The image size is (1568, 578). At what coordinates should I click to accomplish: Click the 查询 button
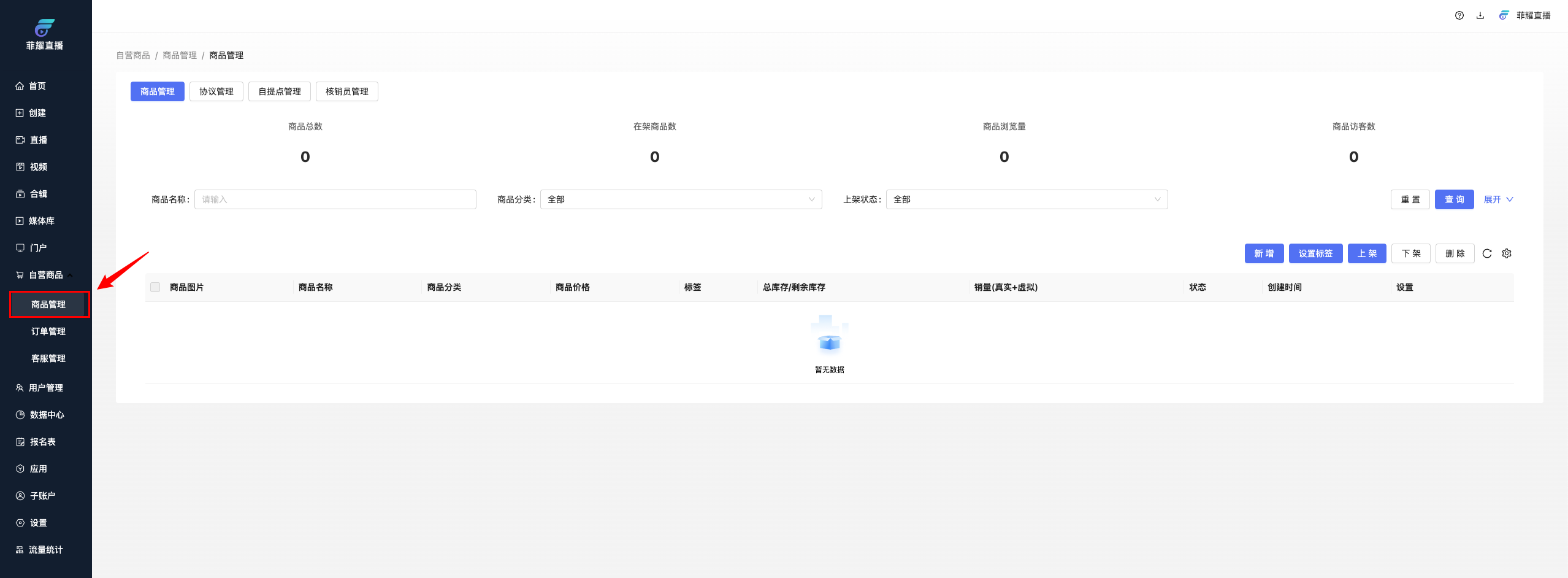(x=1453, y=199)
